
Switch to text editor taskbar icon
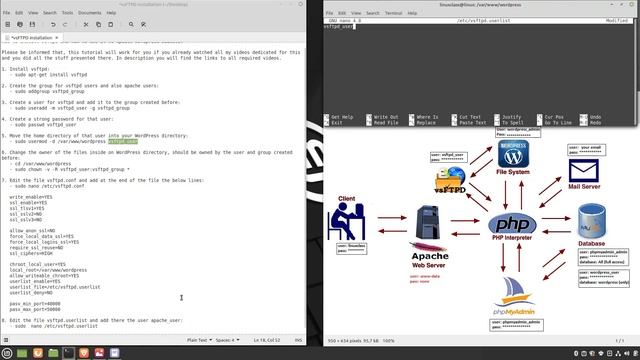115,353
